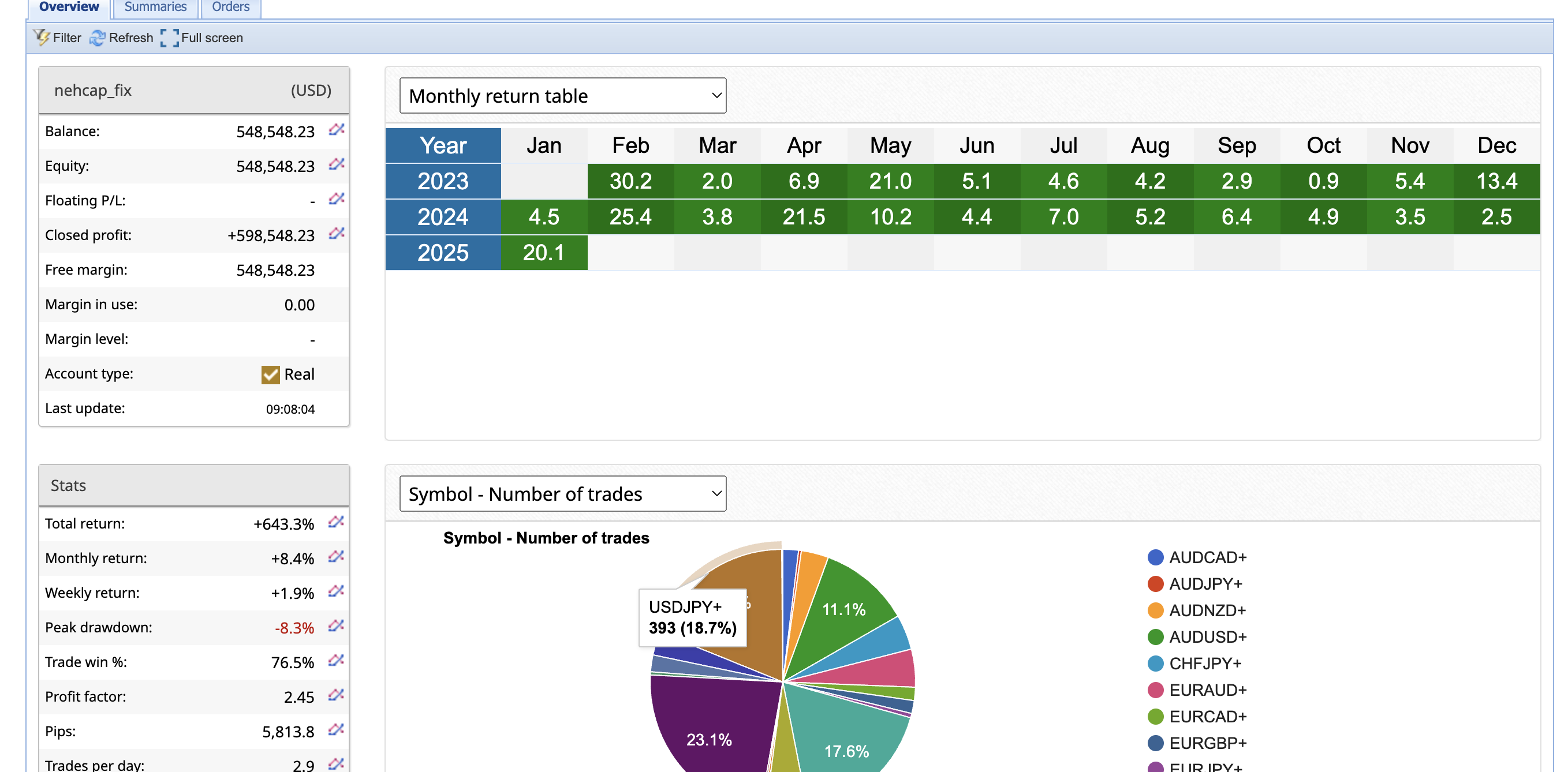Click the Real account type checkmark
Screen dimensions: 1568x772
270,374
